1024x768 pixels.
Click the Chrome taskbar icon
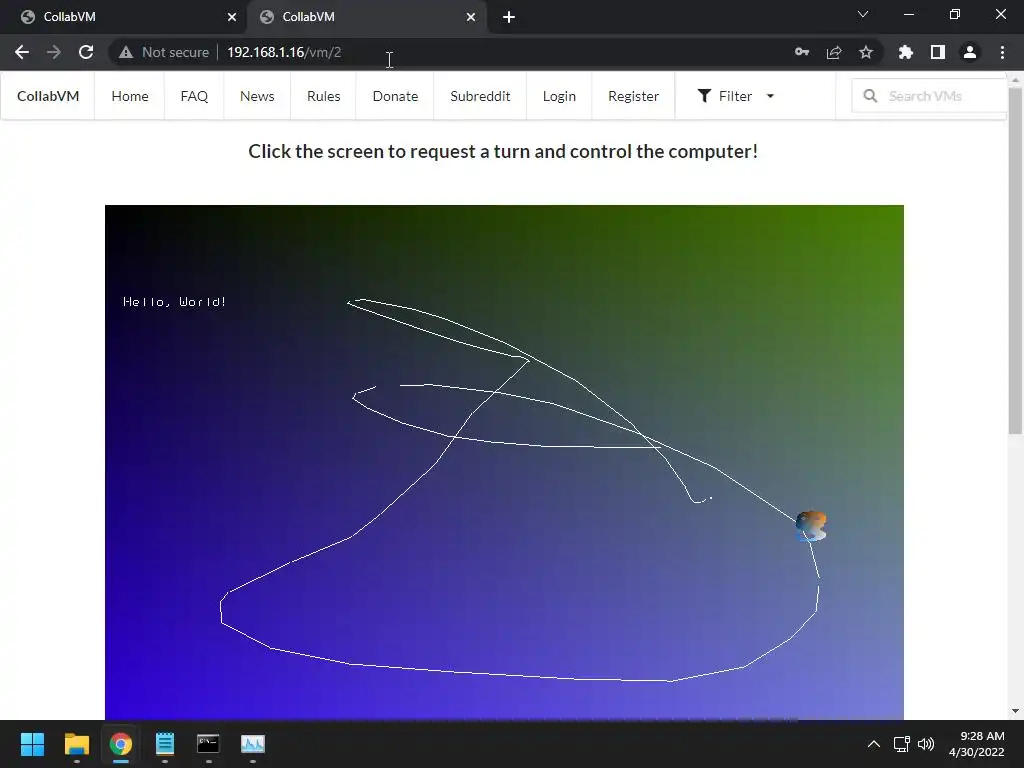pyautogui.click(x=121, y=744)
